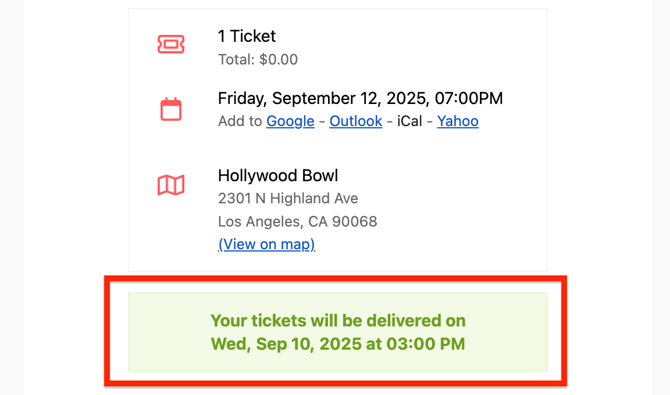
Task: Add event to Outlook calendar
Action: click(356, 121)
